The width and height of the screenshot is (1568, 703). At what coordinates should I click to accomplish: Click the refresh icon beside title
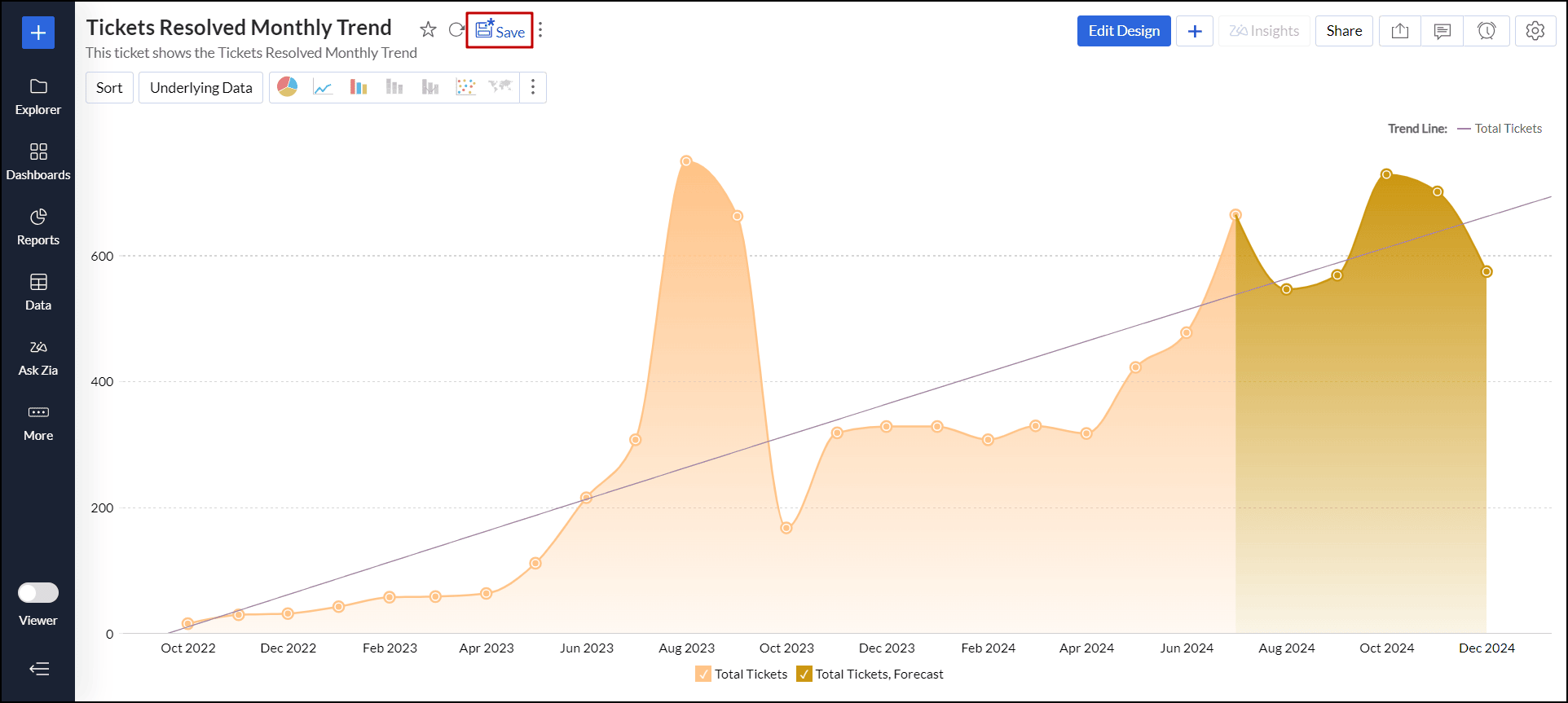pyautogui.click(x=456, y=30)
